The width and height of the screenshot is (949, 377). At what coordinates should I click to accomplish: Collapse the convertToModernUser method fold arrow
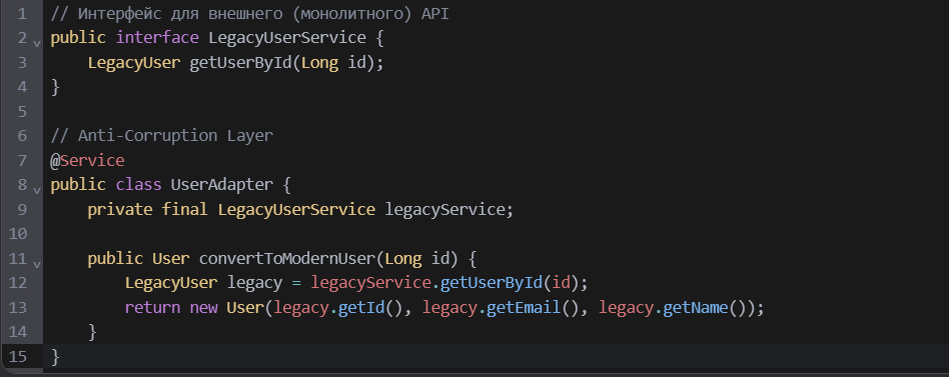(x=37, y=264)
